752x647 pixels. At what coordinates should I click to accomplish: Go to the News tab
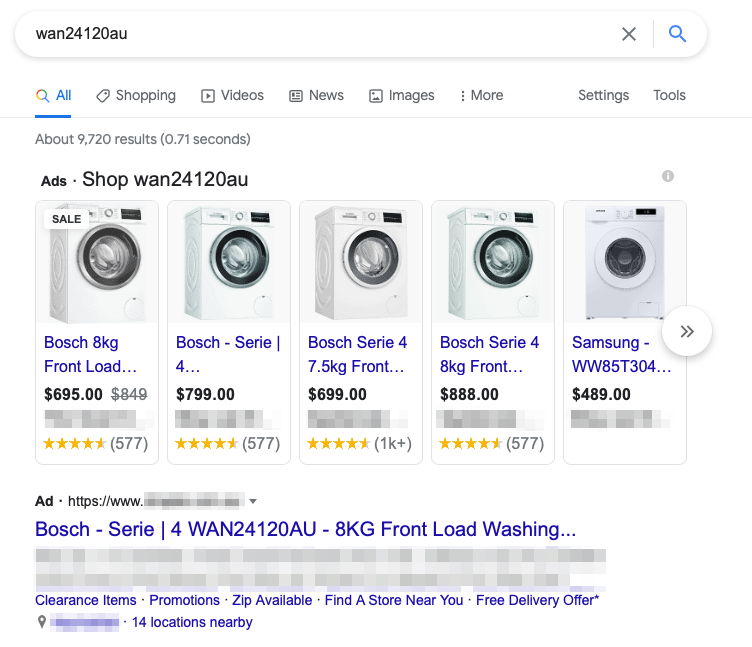[317, 95]
